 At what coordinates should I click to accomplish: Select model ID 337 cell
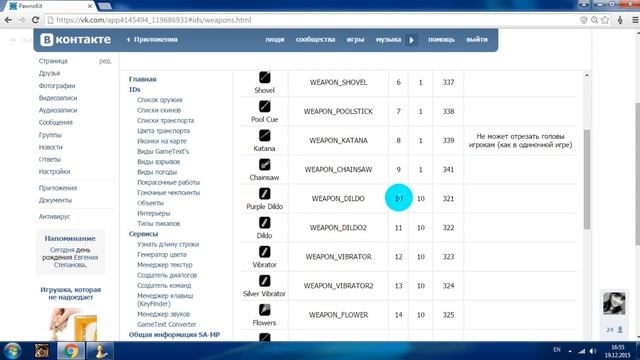pos(448,82)
